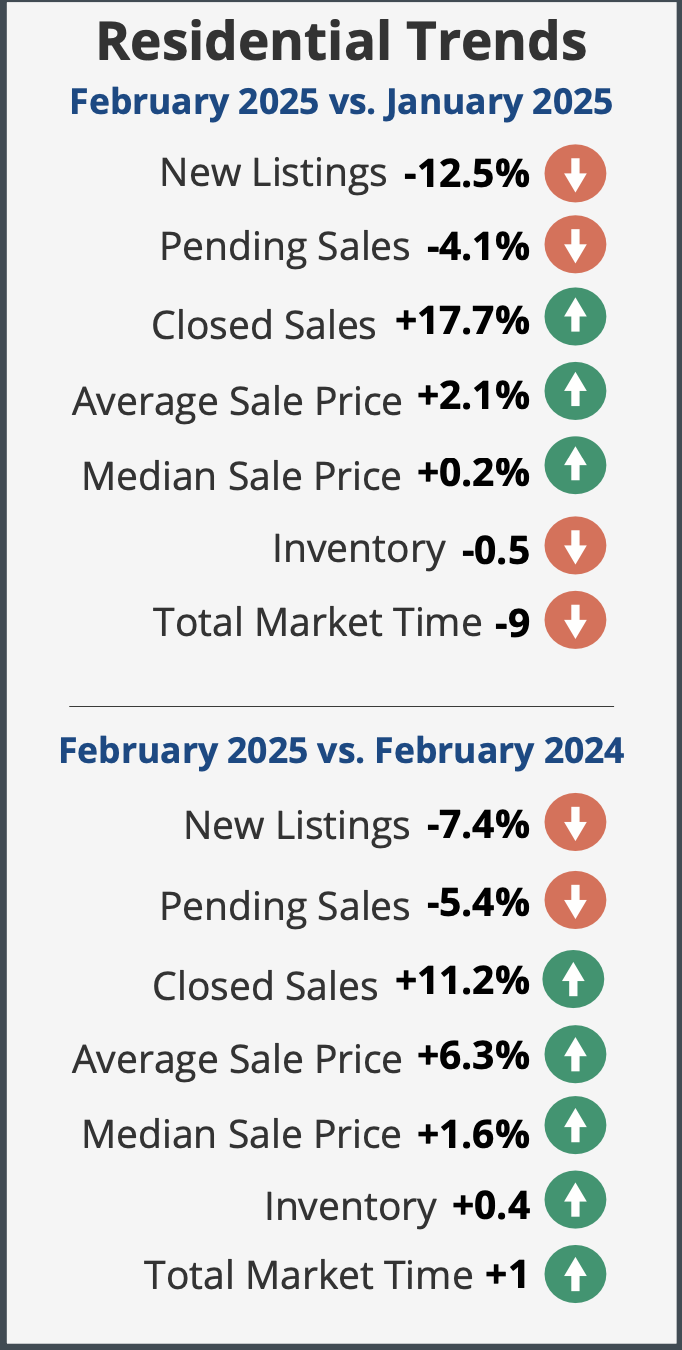Click the green up arrow beside Closed Sales +17.7%
Screen dimensions: 682x1350
575,320
